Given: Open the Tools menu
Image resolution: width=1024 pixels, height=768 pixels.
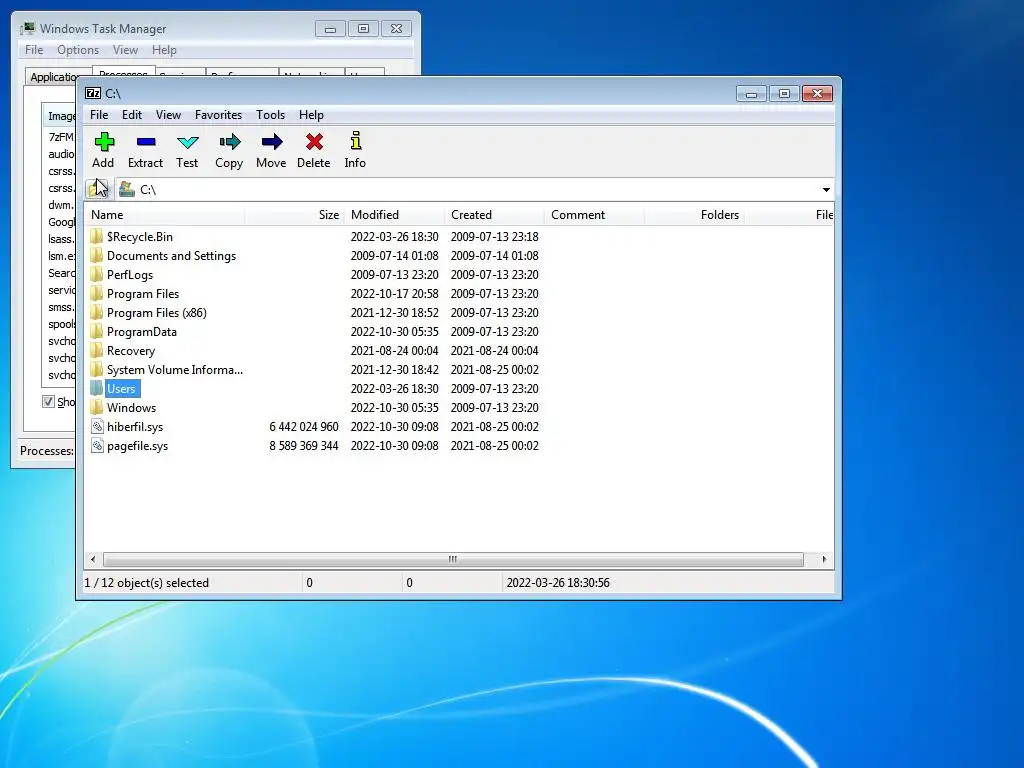Looking at the screenshot, I should click(270, 115).
